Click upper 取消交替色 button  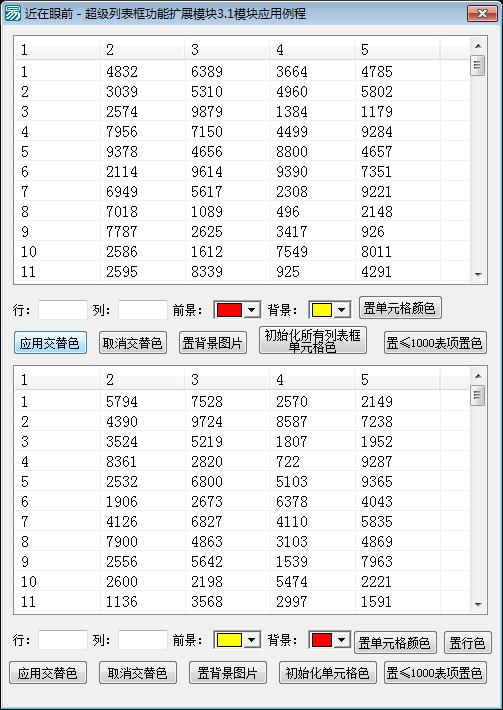click(x=133, y=343)
